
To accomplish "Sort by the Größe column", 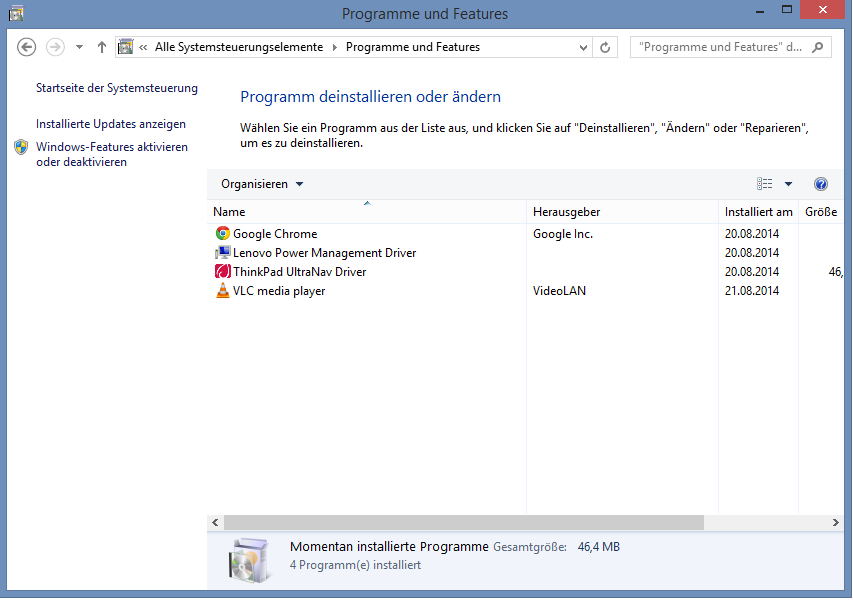I will click(x=821, y=212).
